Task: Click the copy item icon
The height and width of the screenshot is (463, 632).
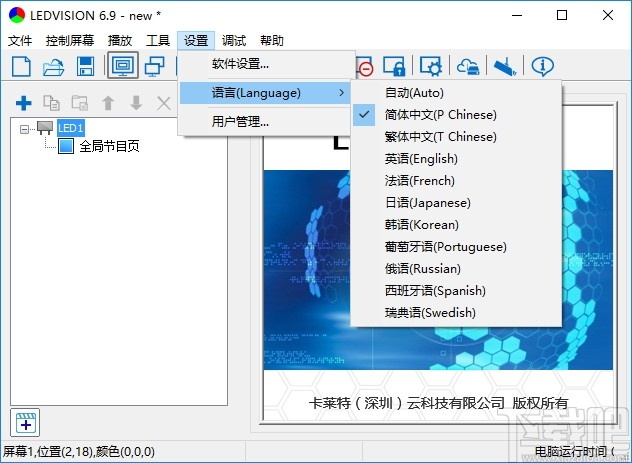Action: 52,103
